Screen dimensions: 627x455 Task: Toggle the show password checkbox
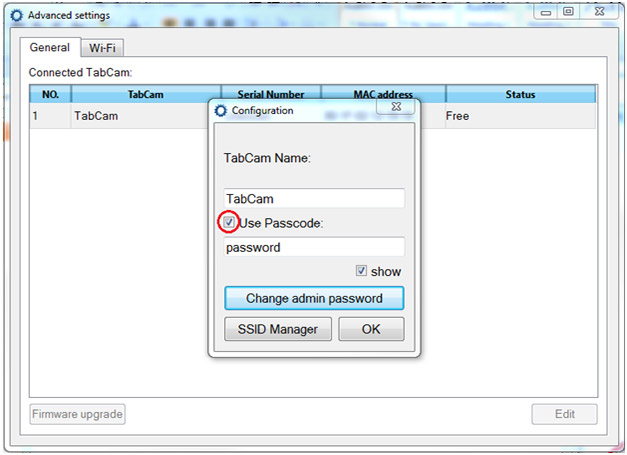361,271
